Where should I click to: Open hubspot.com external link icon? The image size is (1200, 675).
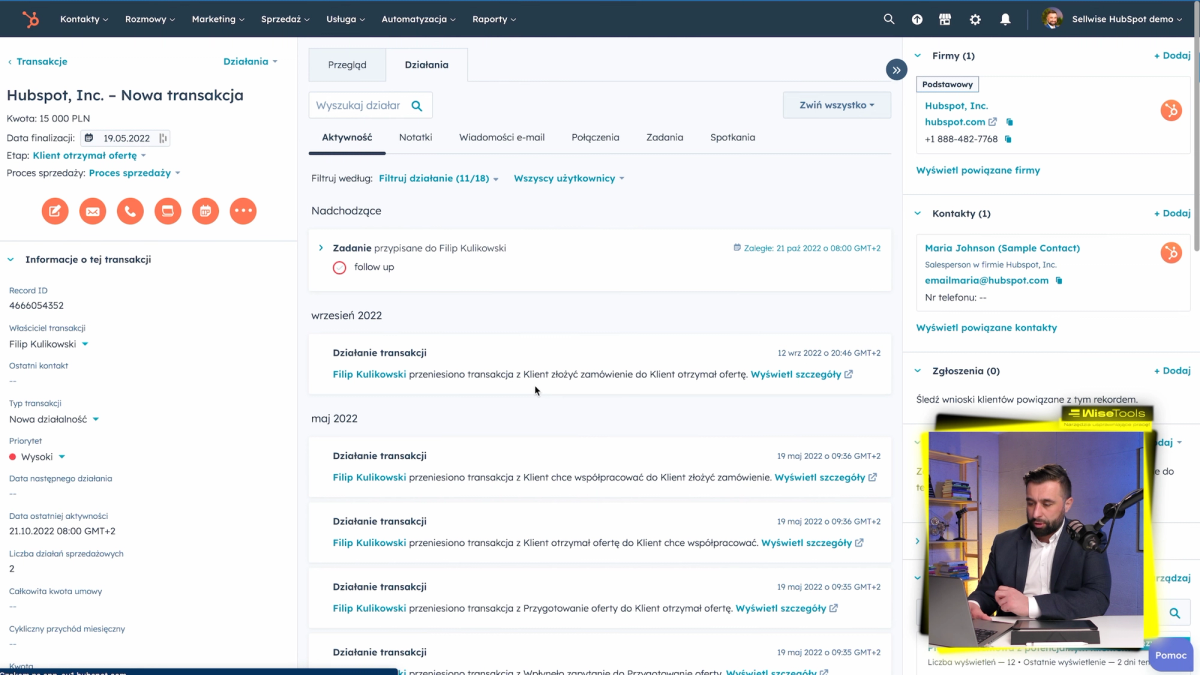(x=993, y=122)
